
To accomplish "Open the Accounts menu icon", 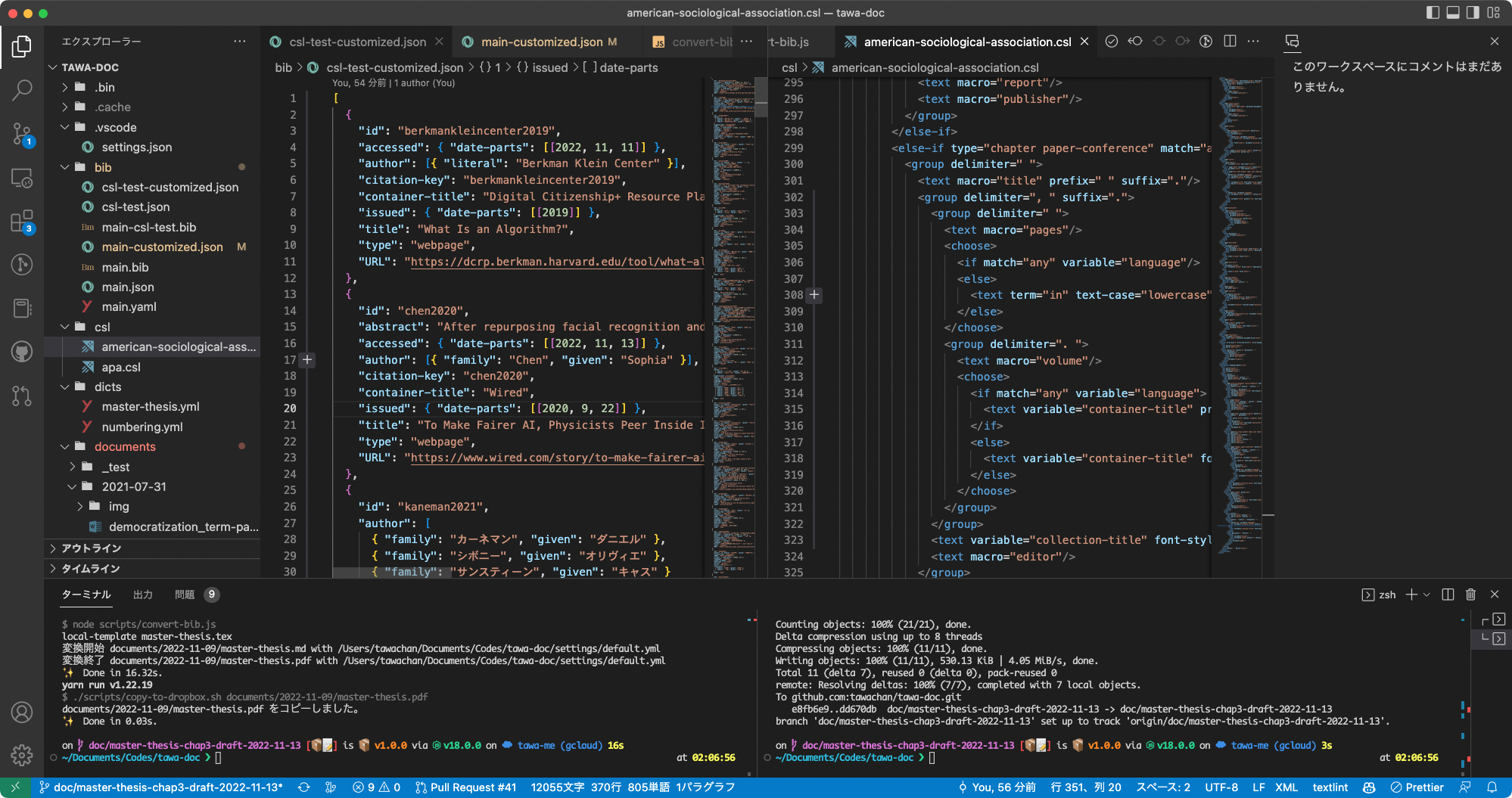I will coord(22,712).
